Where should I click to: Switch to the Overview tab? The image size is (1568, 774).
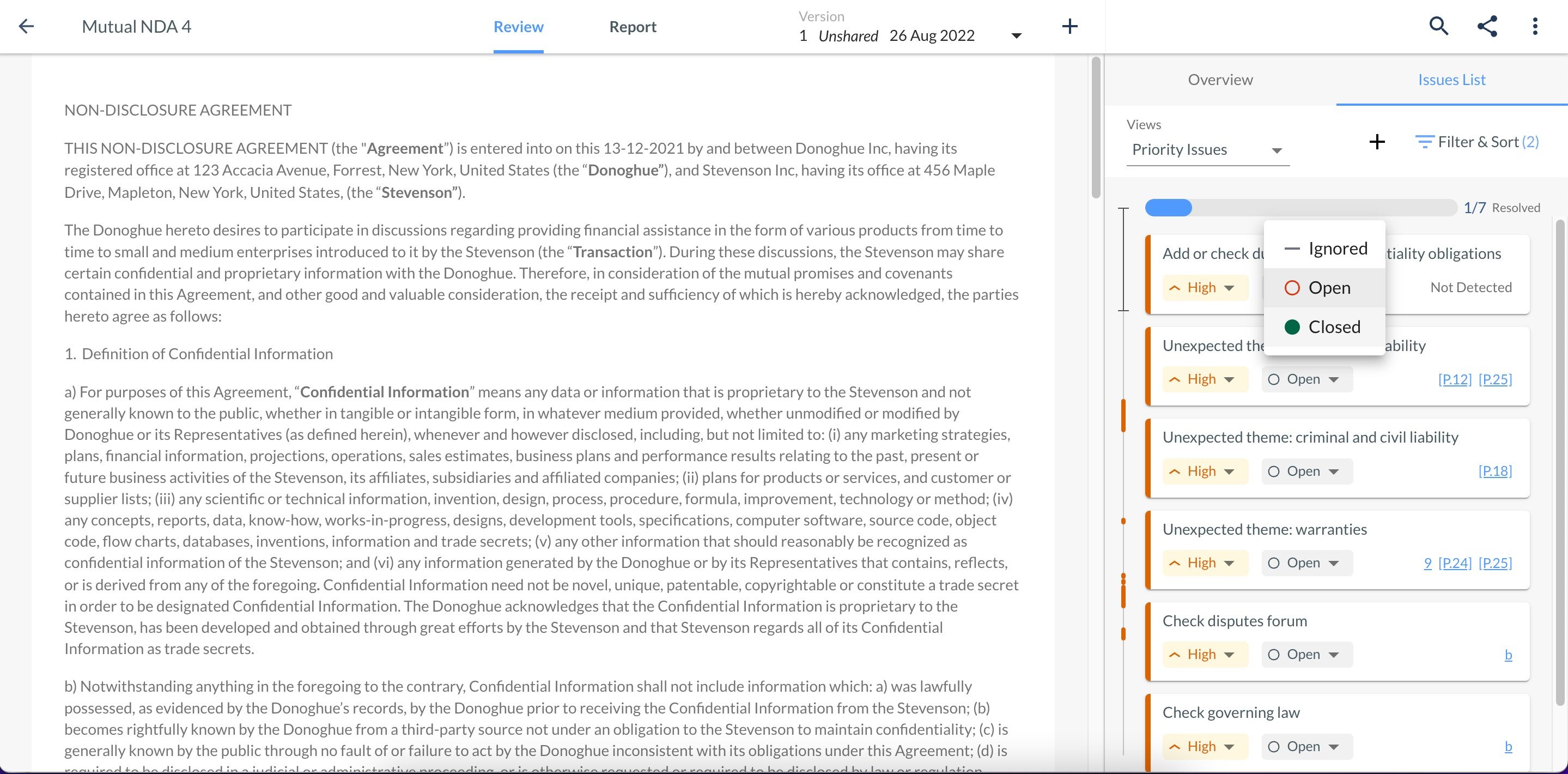[x=1220, y=79]
